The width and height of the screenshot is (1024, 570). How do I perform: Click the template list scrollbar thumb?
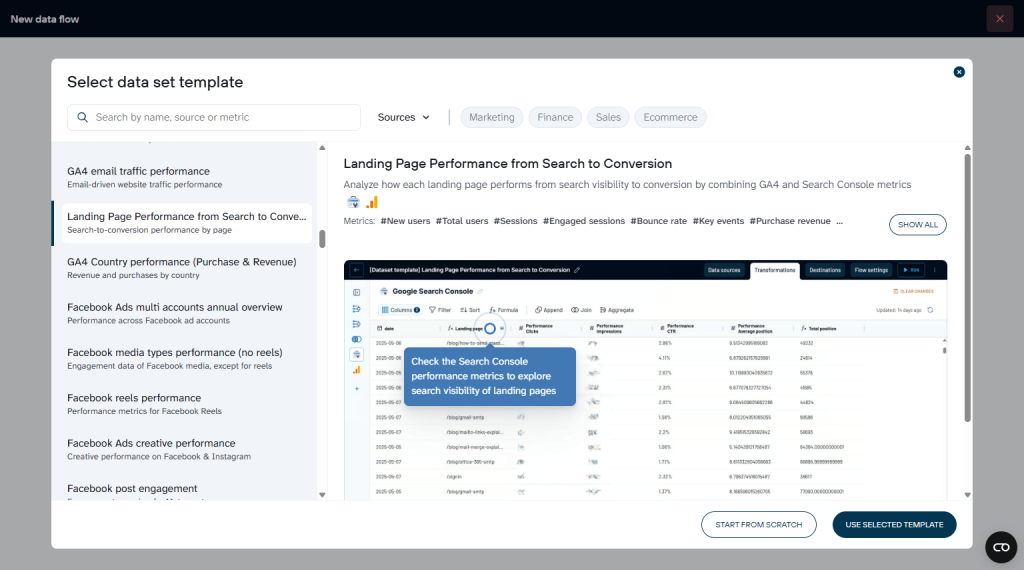pos(322,239)
